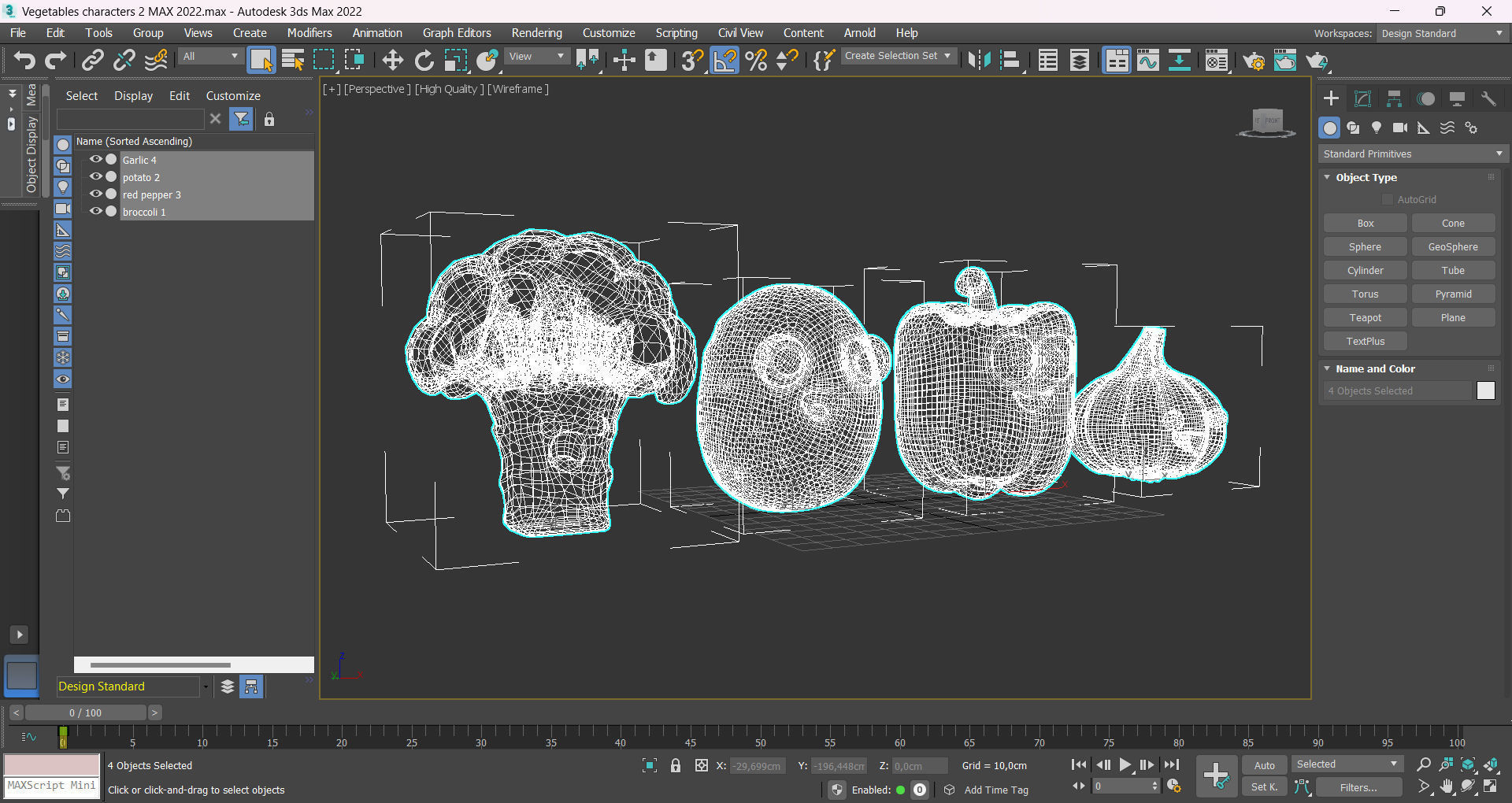
Task: Open the explorer Display menu
Action: click(133, 95)
